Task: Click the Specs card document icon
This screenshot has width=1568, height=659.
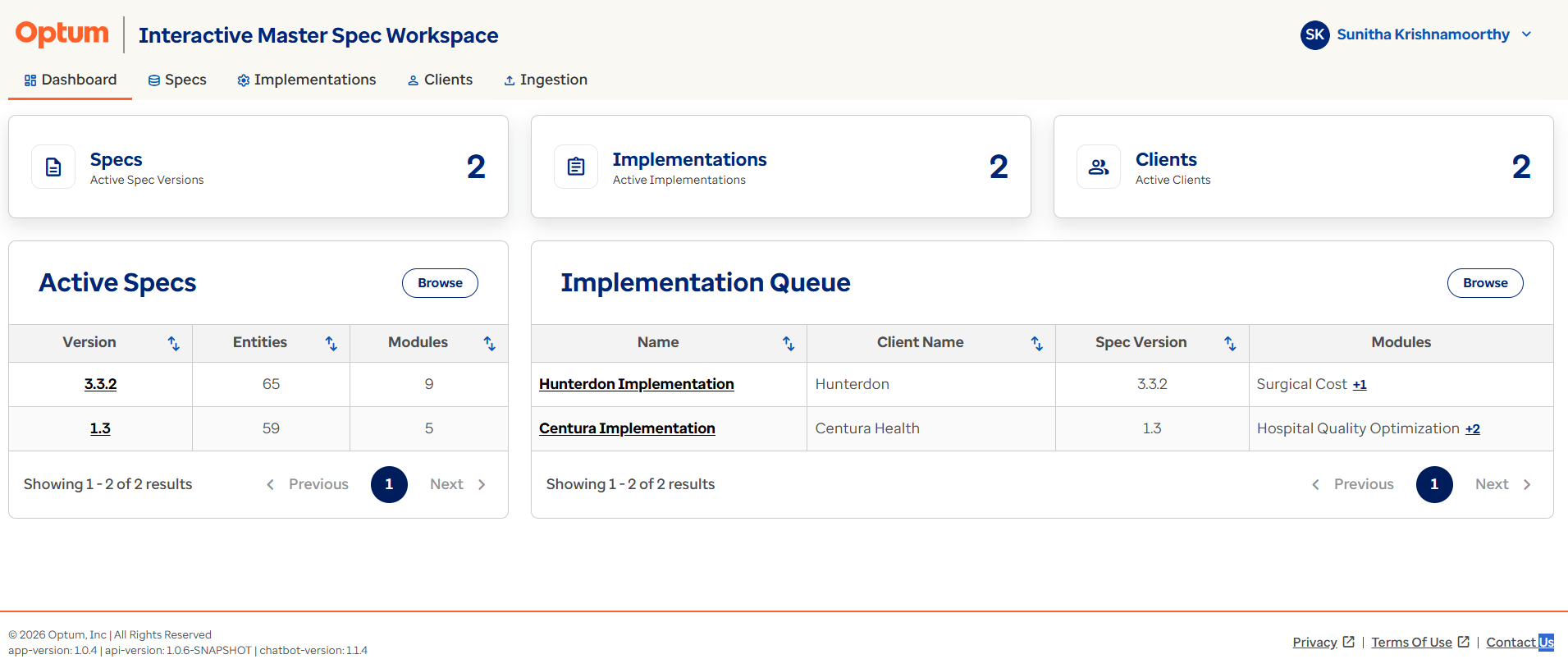Action: (53, 167)
